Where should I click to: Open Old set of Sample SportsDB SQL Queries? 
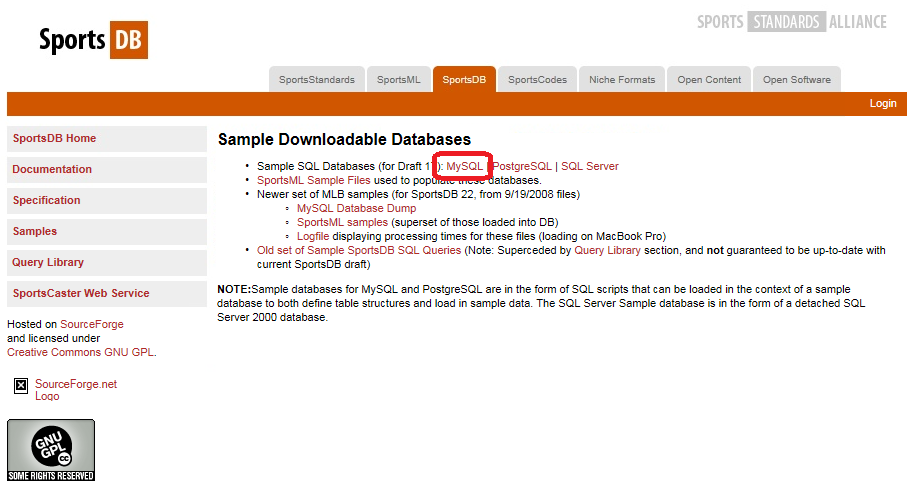[359, 251]
